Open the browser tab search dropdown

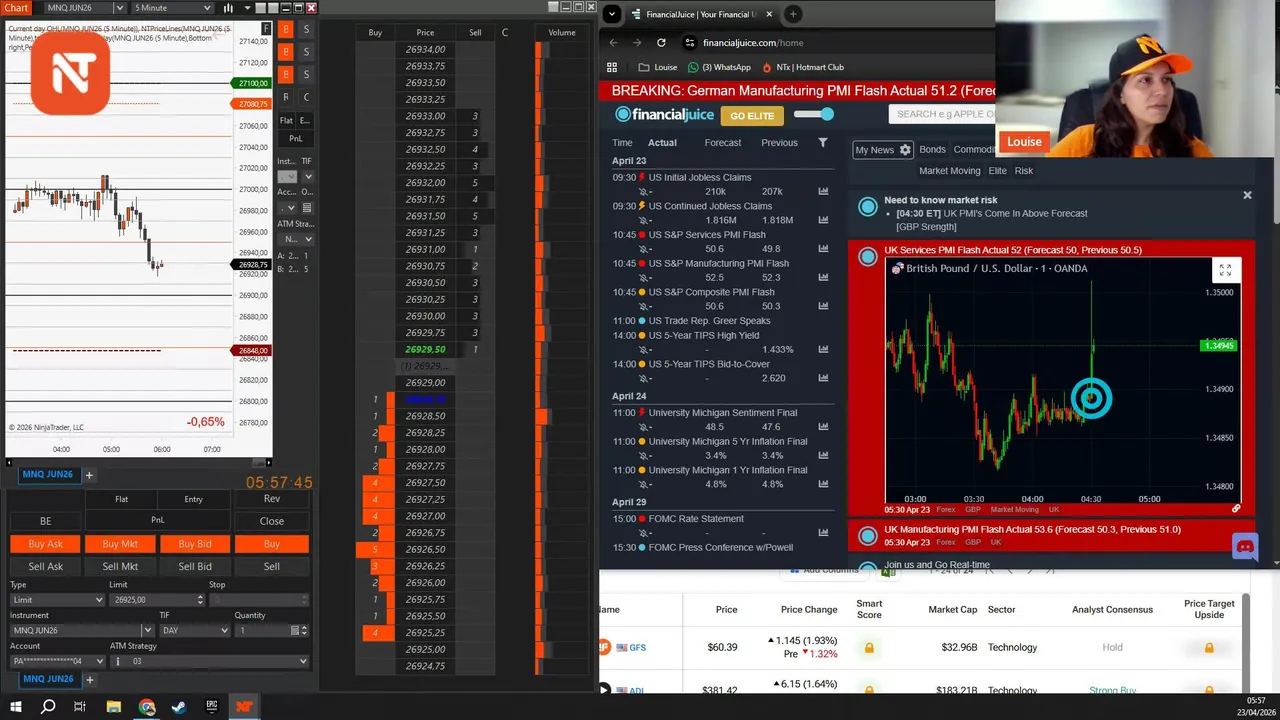point(611,14)
